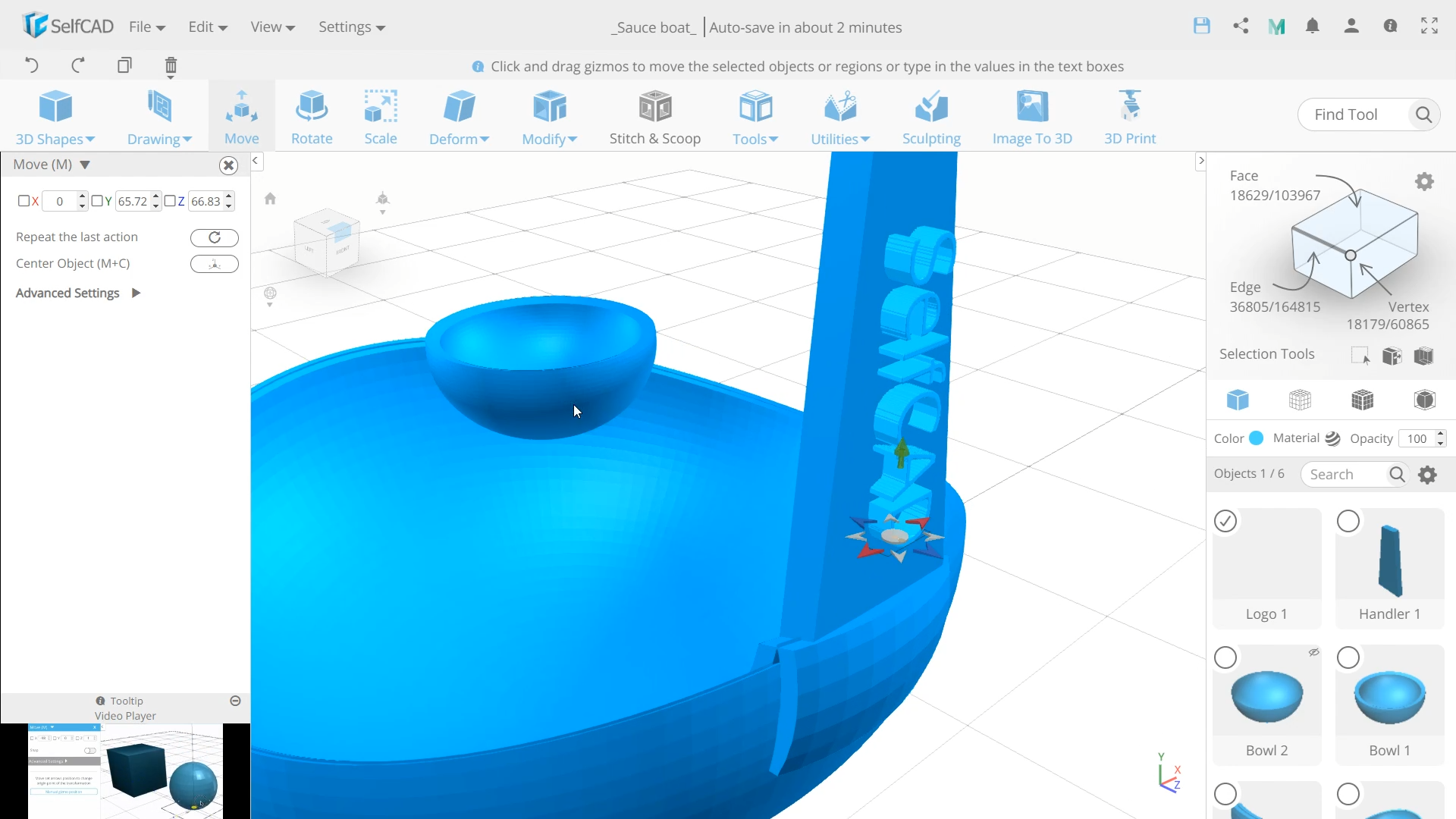The image size is (1456, 819).
Task: Click the Z position value field
Action: [206, 201]
